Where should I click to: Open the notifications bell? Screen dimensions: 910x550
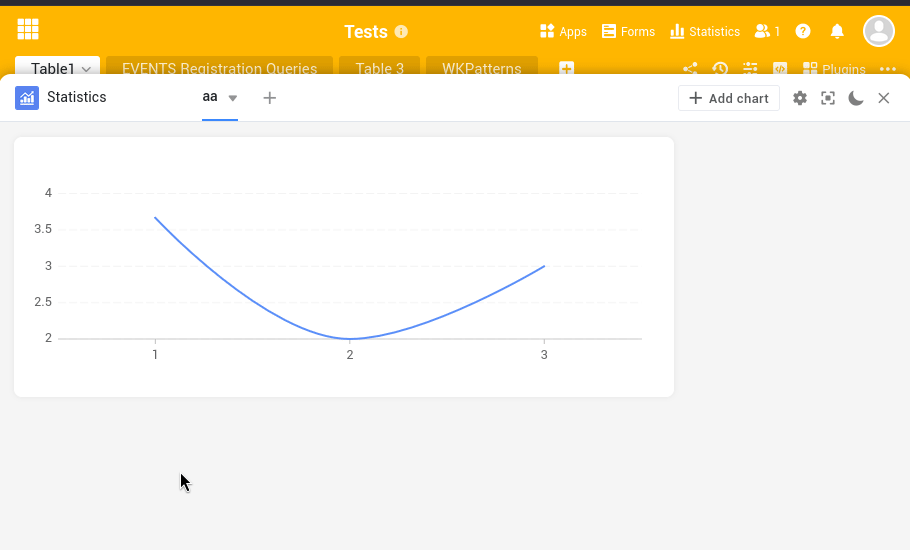(838, 32)
